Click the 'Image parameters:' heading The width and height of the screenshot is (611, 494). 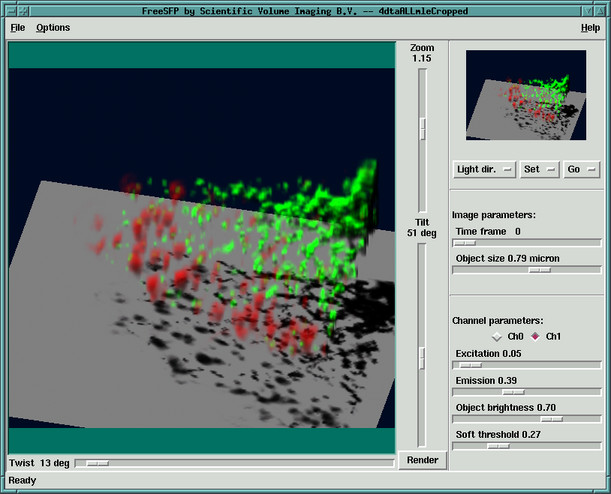point(494,215)
